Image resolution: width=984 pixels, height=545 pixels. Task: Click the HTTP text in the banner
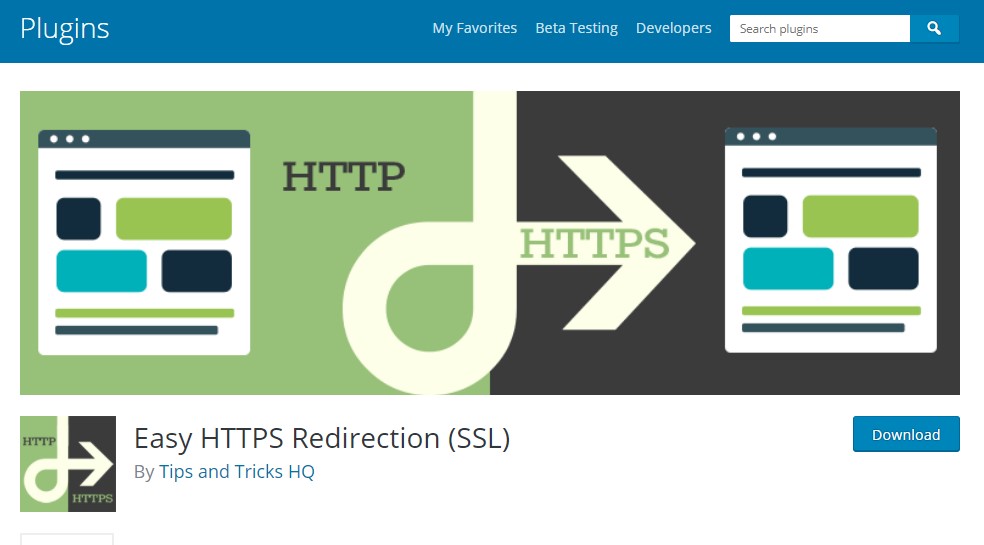[343, 176]
